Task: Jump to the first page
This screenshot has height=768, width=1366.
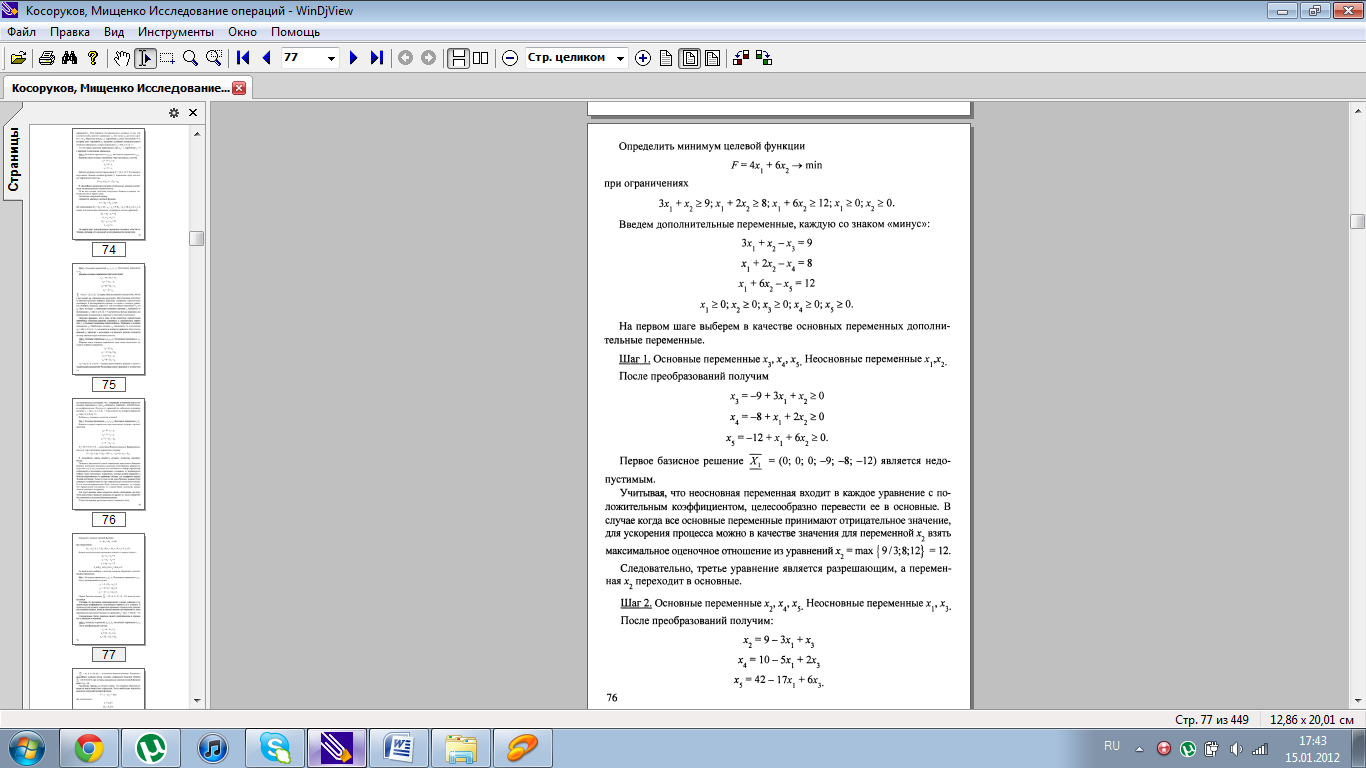Action: 243,58
